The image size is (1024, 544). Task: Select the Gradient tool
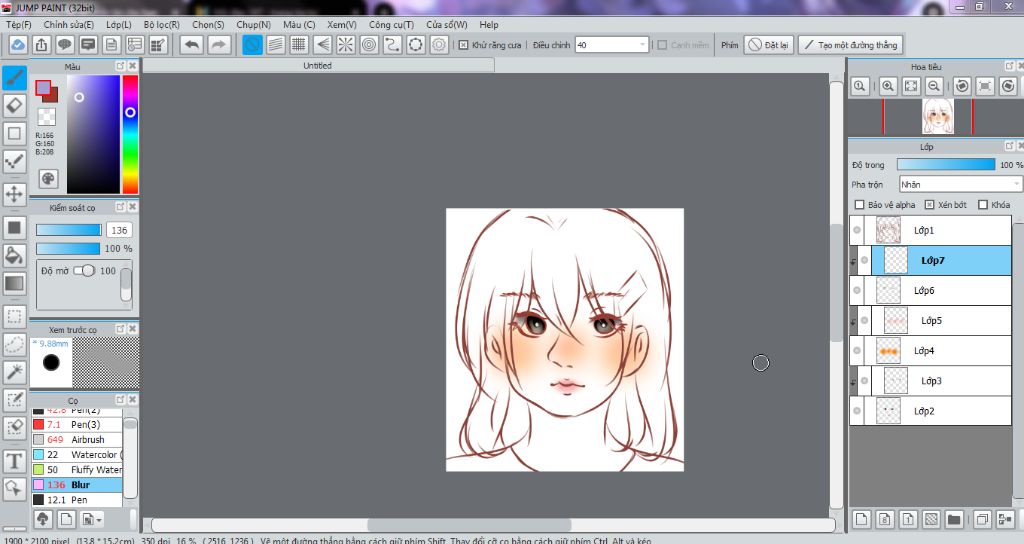point(14,283)
